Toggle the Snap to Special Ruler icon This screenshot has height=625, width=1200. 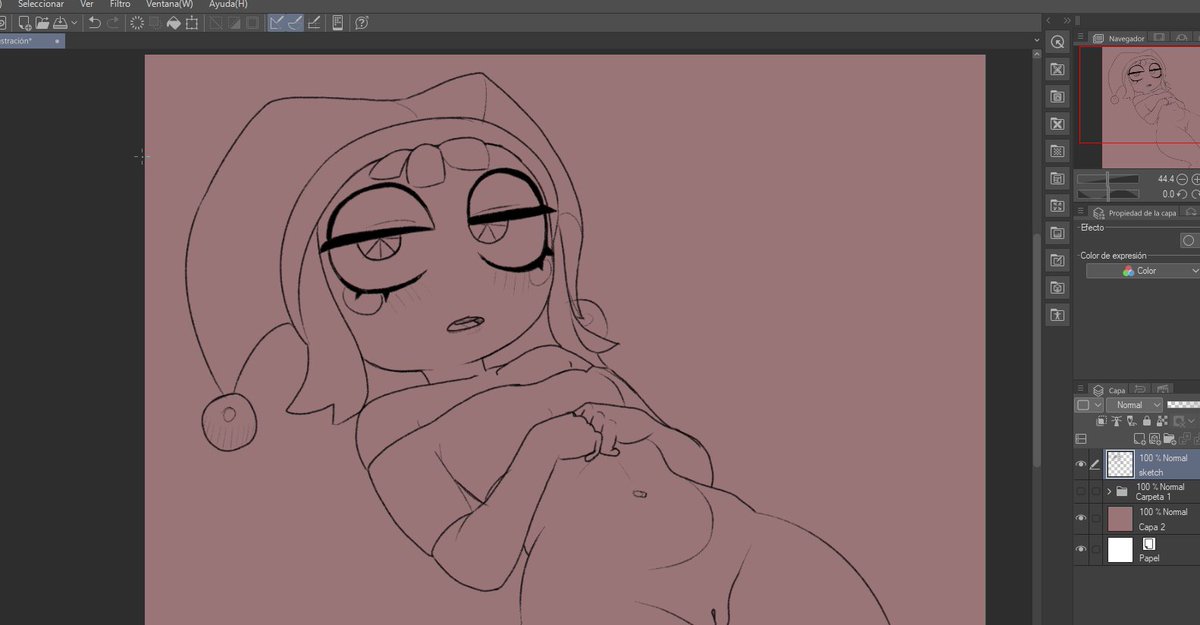tap(295, 23)
